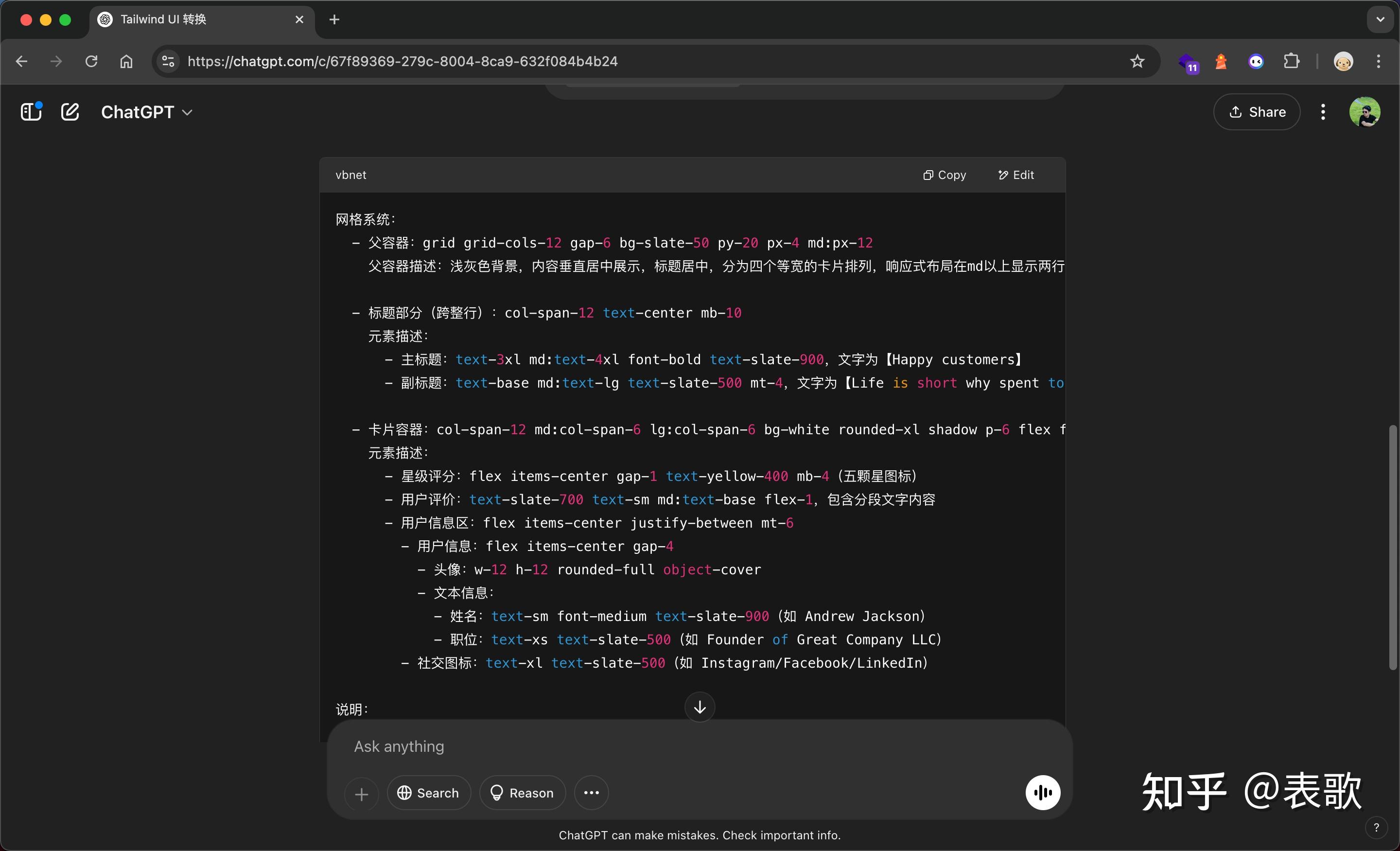Expand more tools via the ellipsis dropdown

pos(591,793)
